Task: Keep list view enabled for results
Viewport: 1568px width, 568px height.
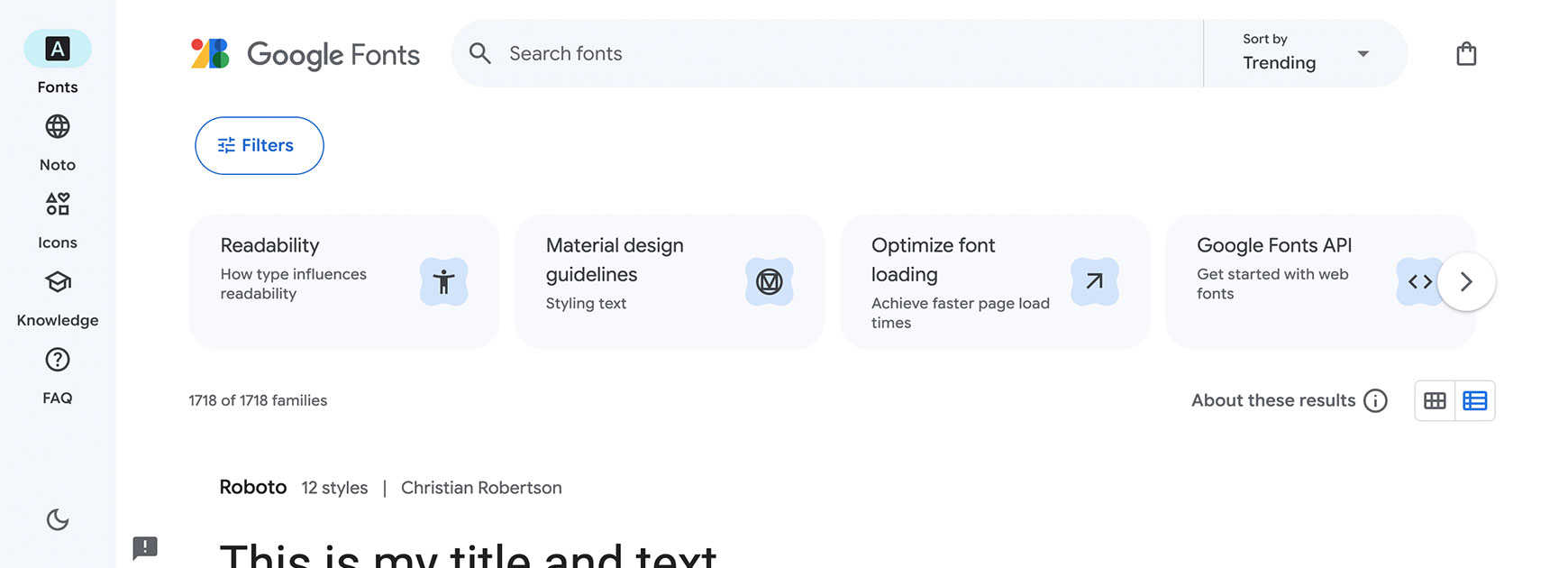Action: coord(1475,400)
